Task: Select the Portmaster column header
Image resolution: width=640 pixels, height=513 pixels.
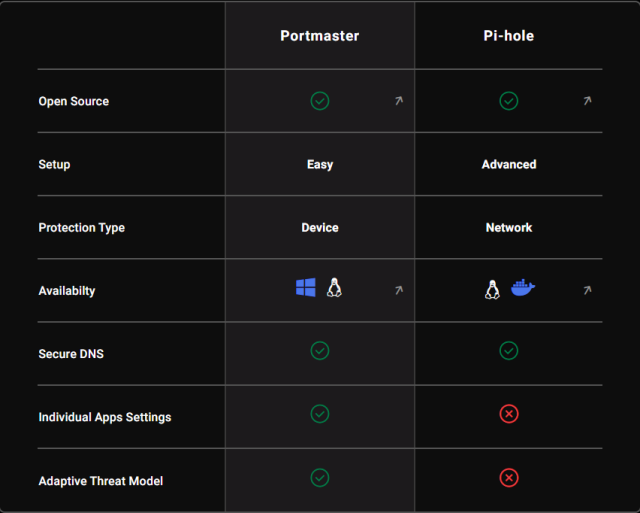Action: pos(320,36)
